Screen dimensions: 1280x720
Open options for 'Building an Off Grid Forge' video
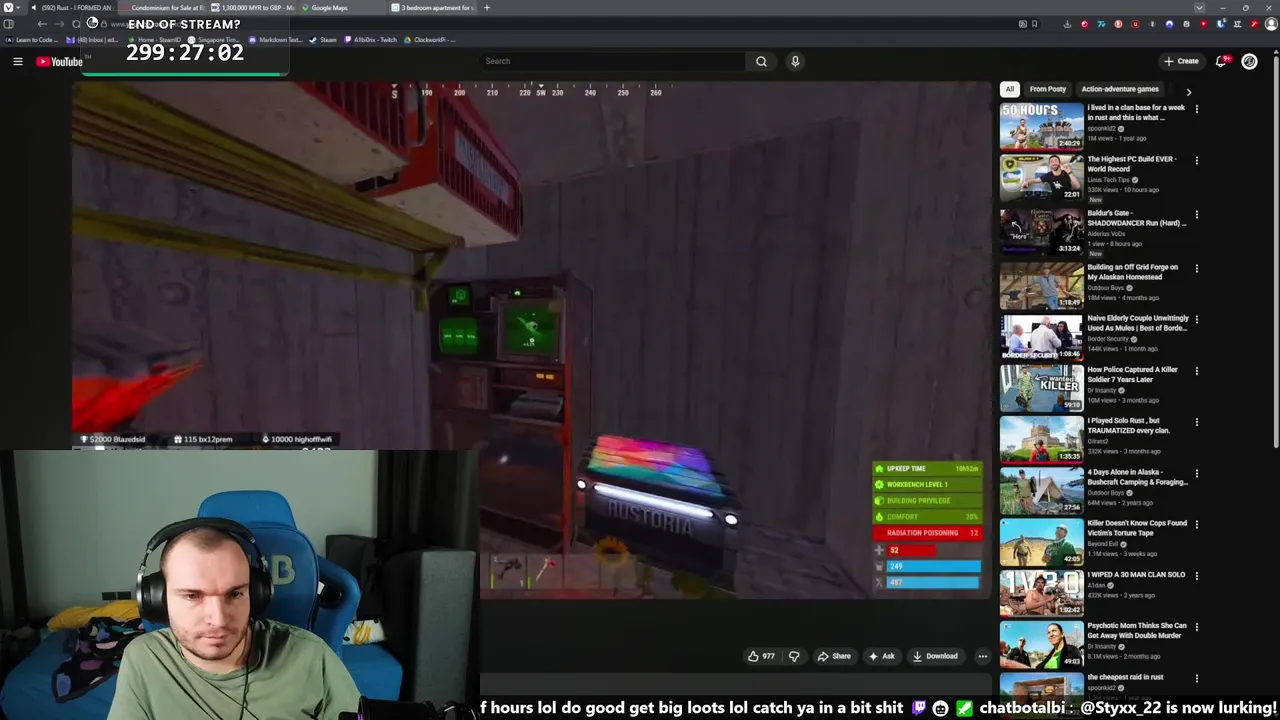[x=1196, y=268]
